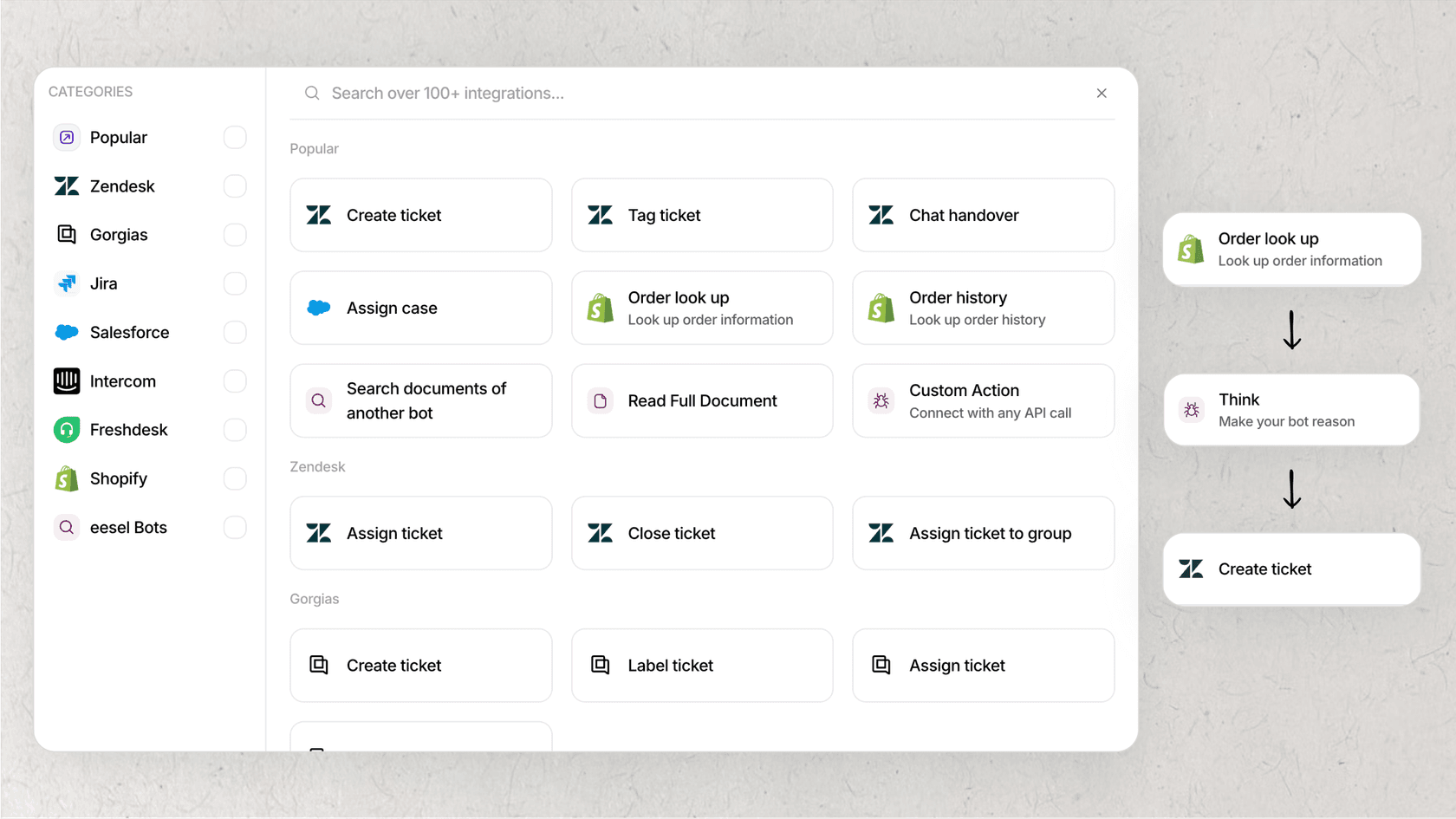
Task: Open the Freshdesk category
Action: point(128,430)
